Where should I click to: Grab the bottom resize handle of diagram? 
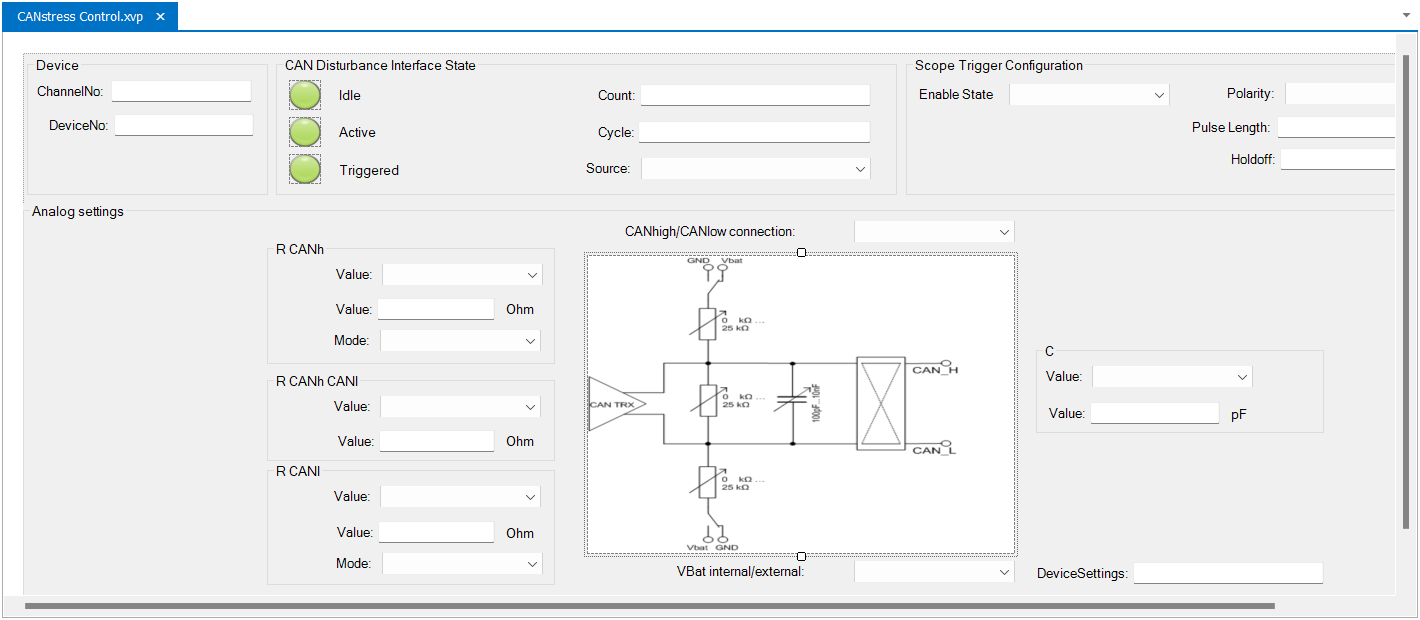point(801,555)
